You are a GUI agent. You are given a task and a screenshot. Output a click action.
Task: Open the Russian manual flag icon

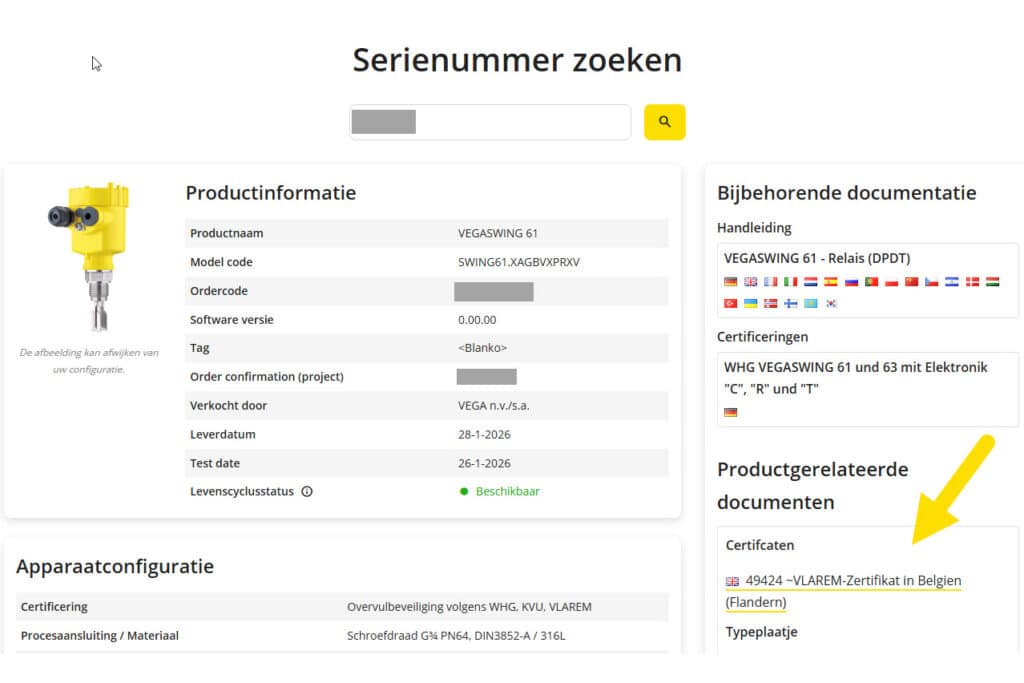pyautogui.click(x=850, y=282)
